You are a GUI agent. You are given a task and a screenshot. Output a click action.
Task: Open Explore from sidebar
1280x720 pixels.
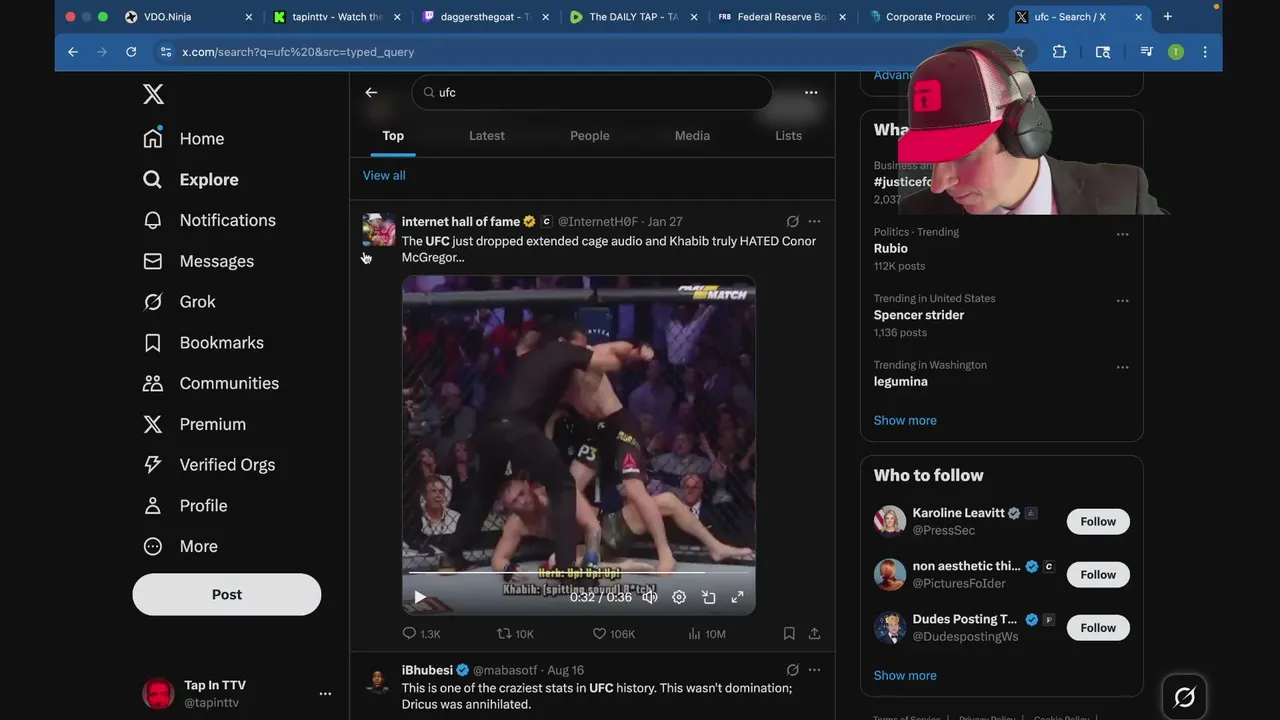point(191,180)
